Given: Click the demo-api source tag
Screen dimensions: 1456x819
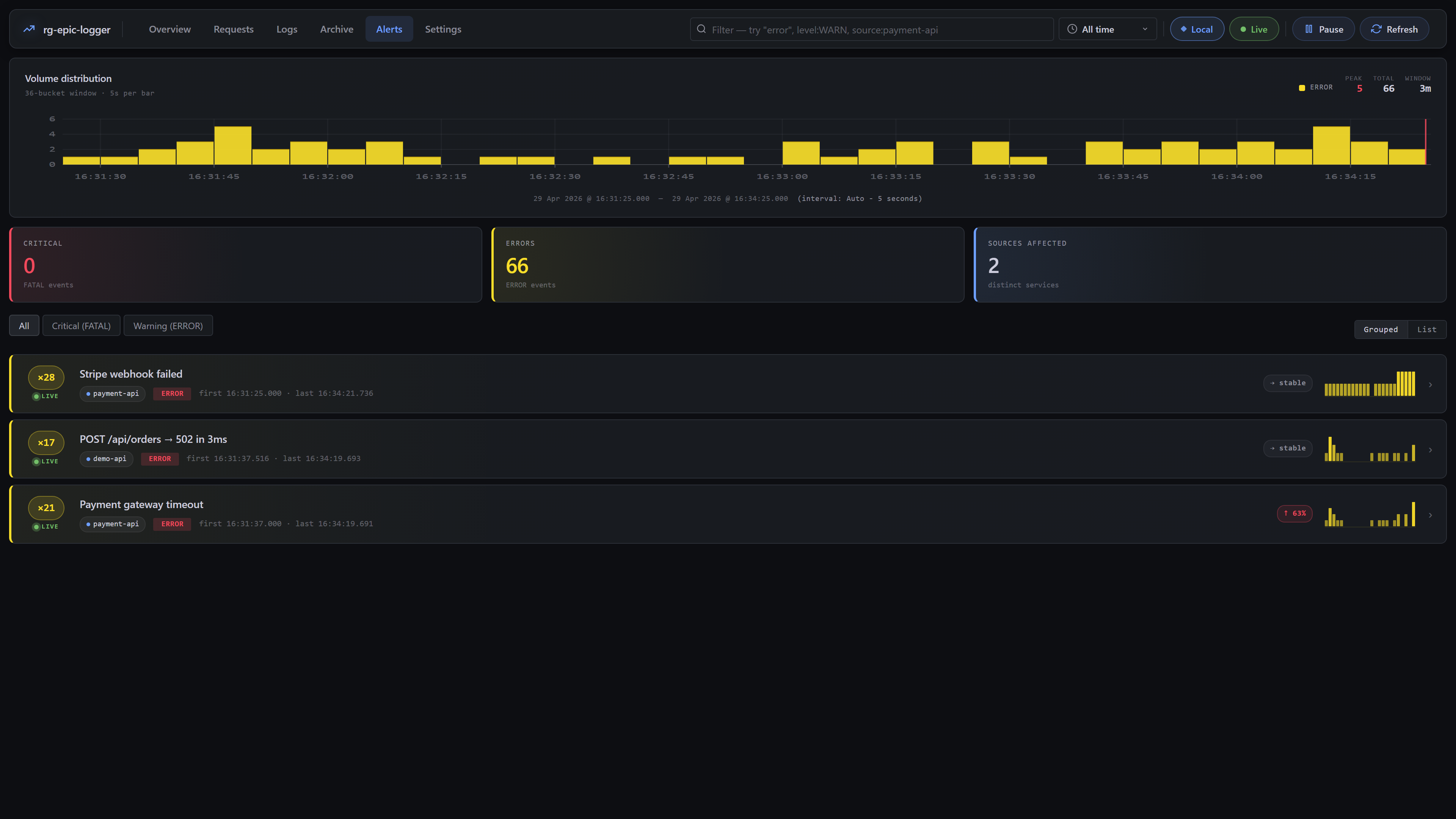Looking at the screenshot, I should 106,458.
